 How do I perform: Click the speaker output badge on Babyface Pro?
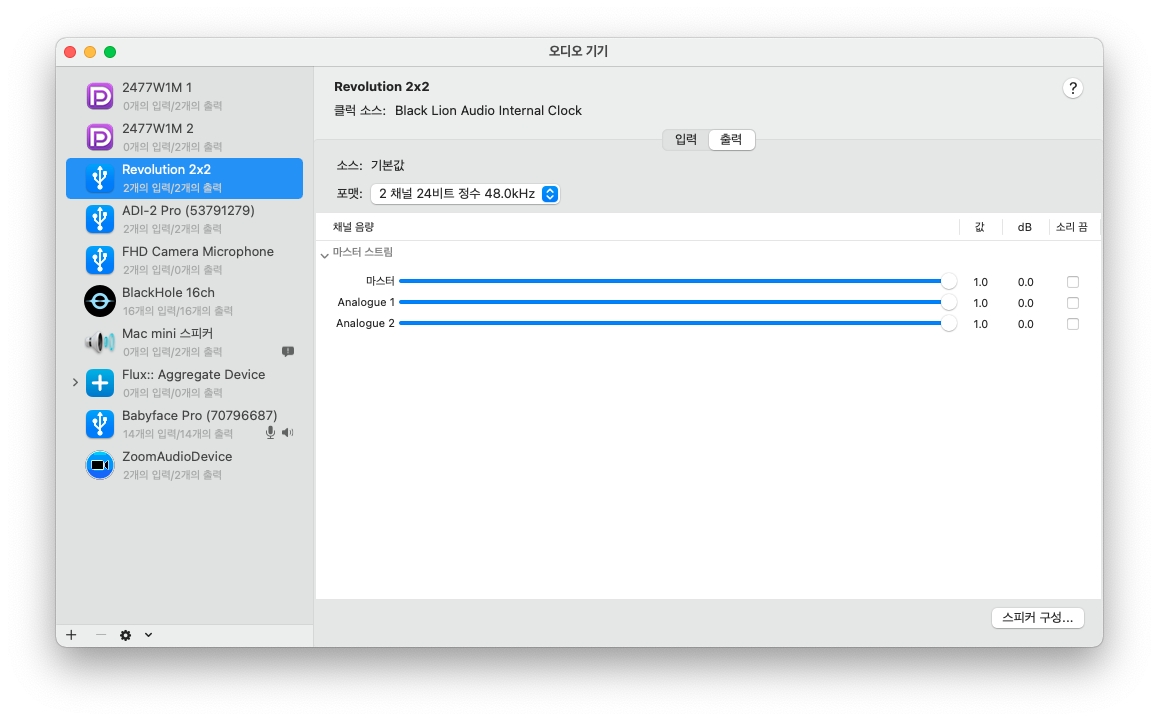(288, 433)
